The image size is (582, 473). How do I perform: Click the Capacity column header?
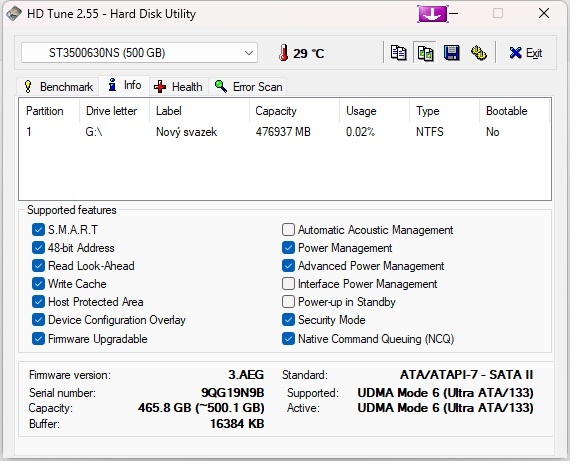point(294,111)
